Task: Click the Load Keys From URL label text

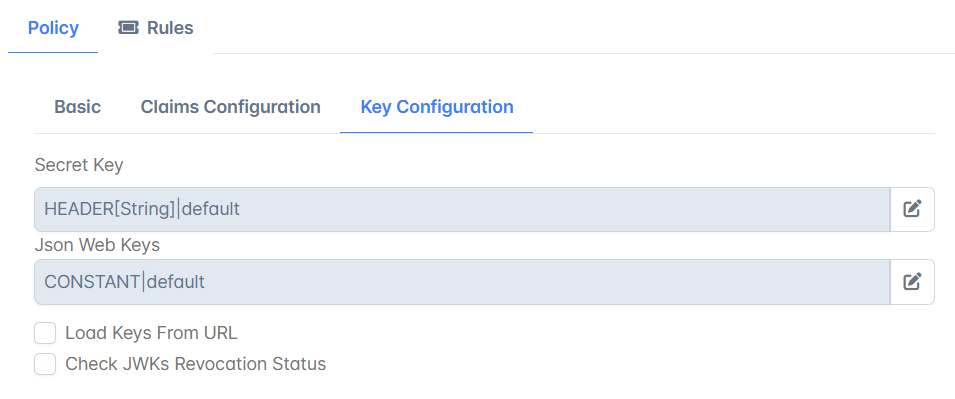Action: 151,333
